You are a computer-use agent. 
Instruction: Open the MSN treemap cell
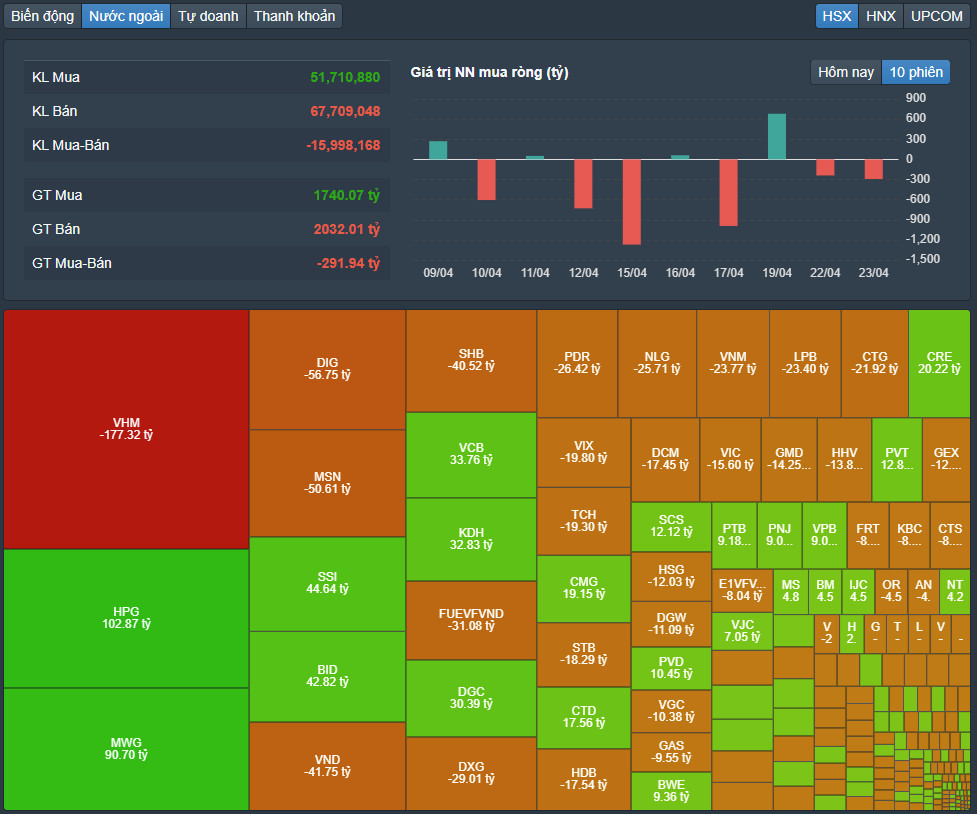(x=327, y=483)
